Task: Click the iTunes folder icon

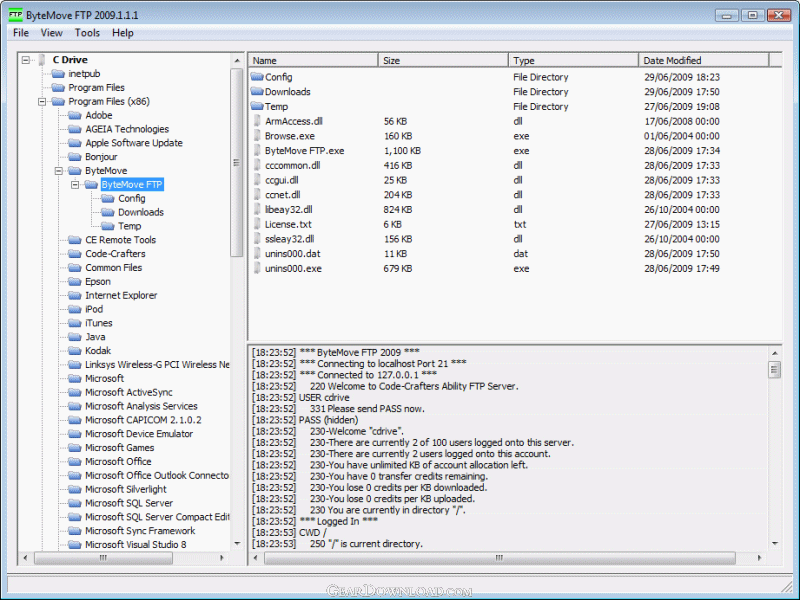Action: coord(75,323)
